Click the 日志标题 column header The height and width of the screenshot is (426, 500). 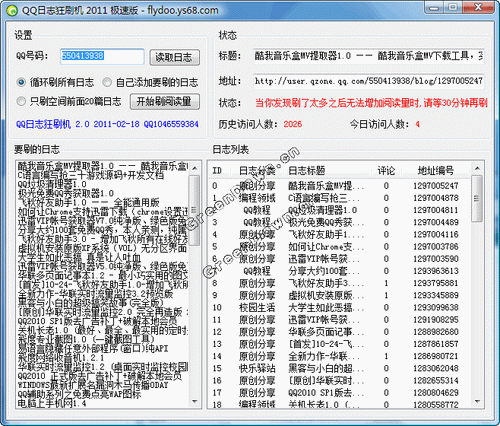coord(307,171)
